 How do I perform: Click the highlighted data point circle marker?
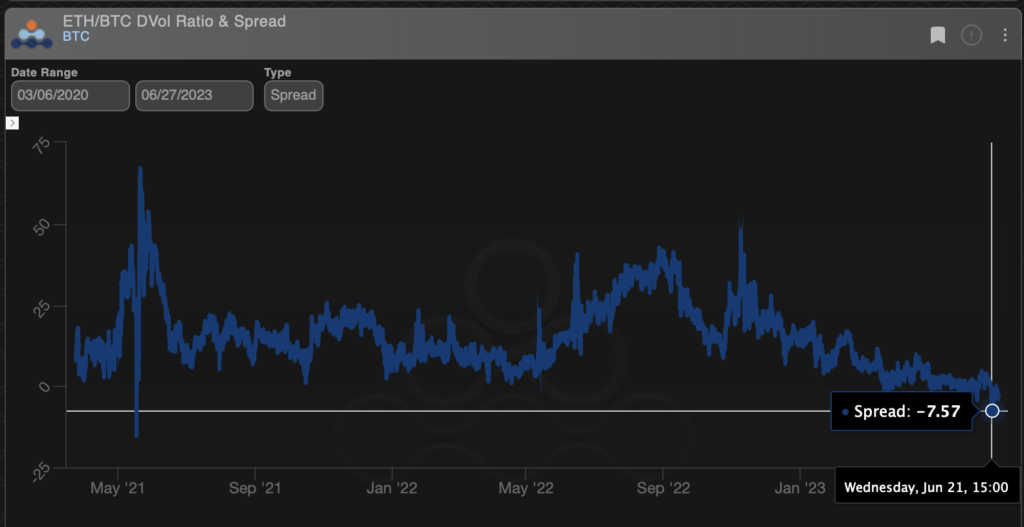point(992,411)
